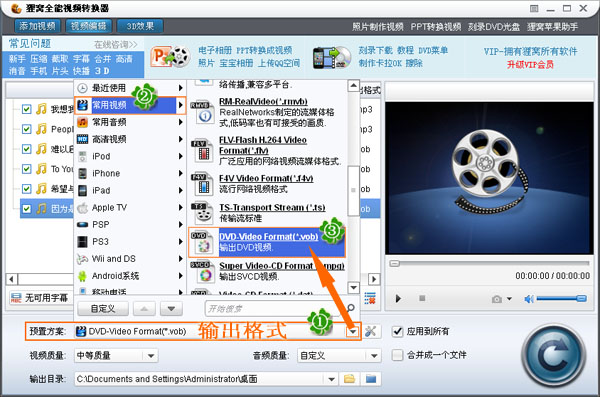Click the 升级VIP会员 upgrade link
The image size is (600, 397).
tap(530, 64)
